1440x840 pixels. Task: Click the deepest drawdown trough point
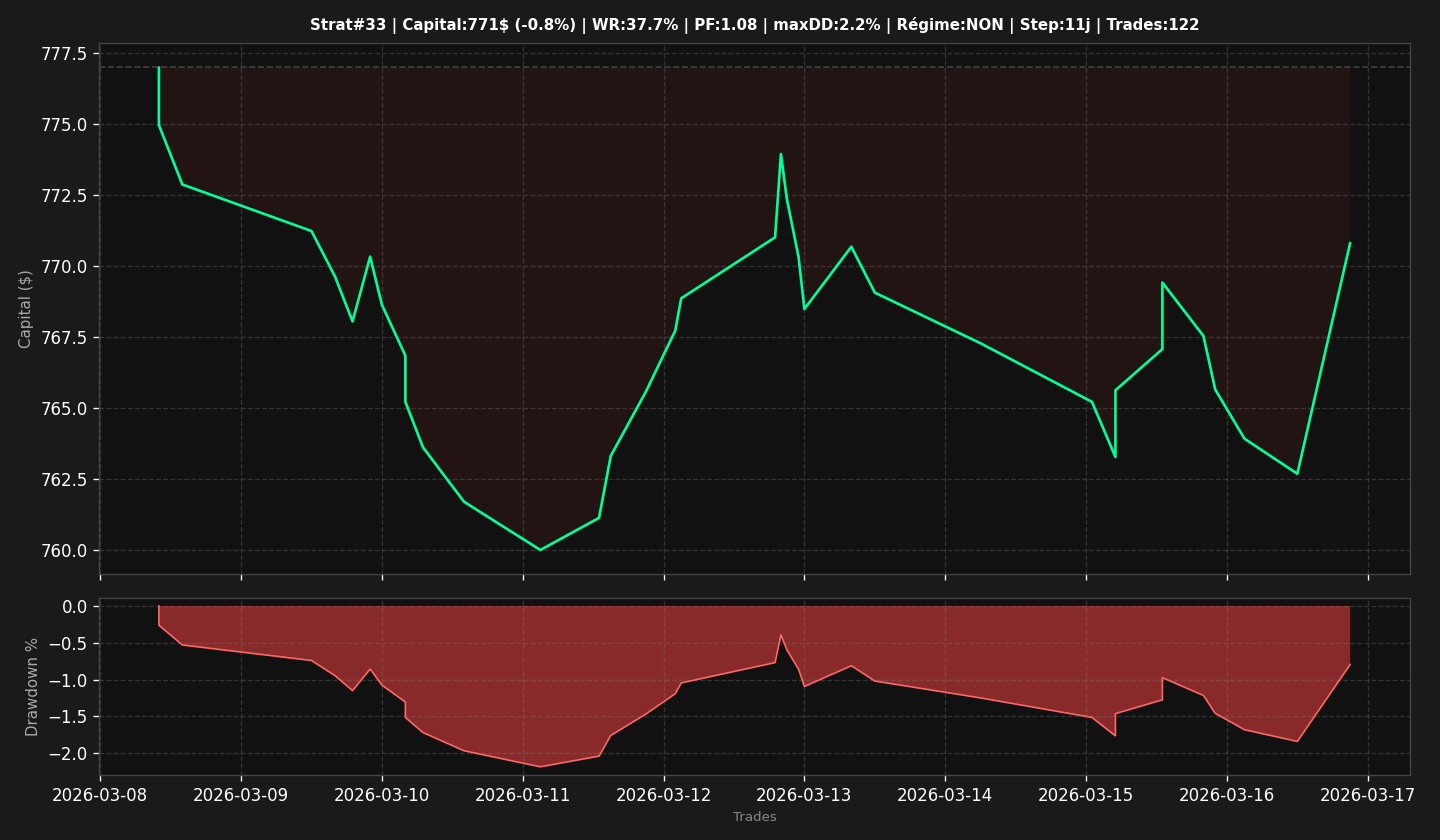[x=540, y=767]
